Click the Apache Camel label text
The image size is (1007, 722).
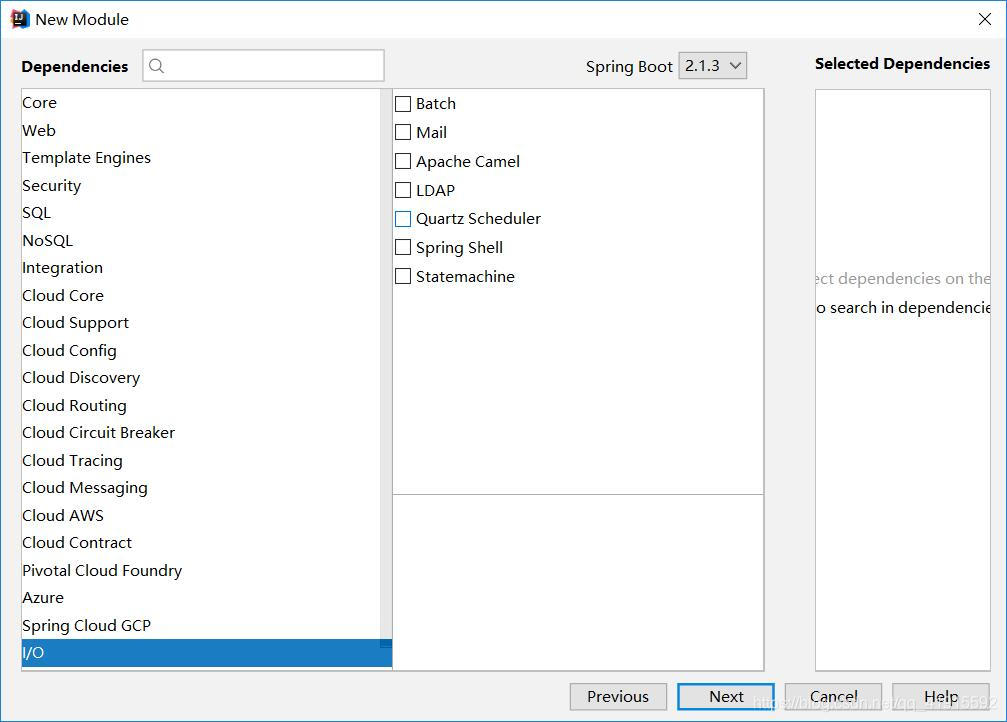(x=468, y=162)
